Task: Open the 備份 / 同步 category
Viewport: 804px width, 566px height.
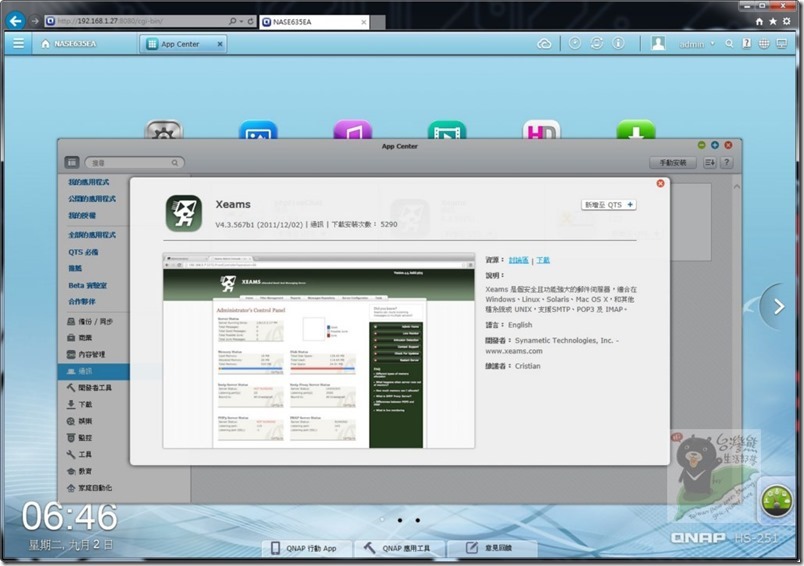Action: click(x=90, y=321)
